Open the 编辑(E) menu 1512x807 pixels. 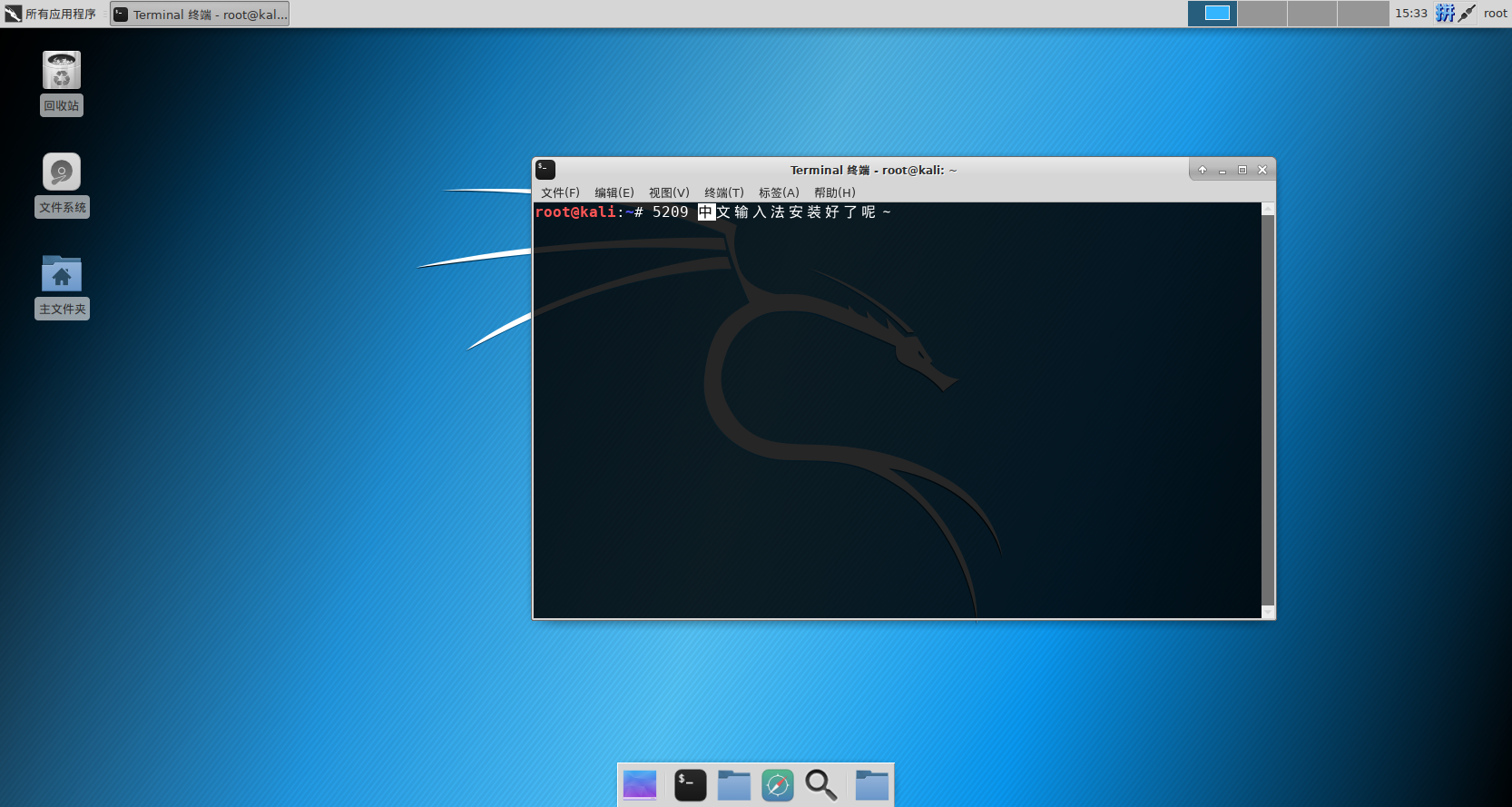(614, 192)
